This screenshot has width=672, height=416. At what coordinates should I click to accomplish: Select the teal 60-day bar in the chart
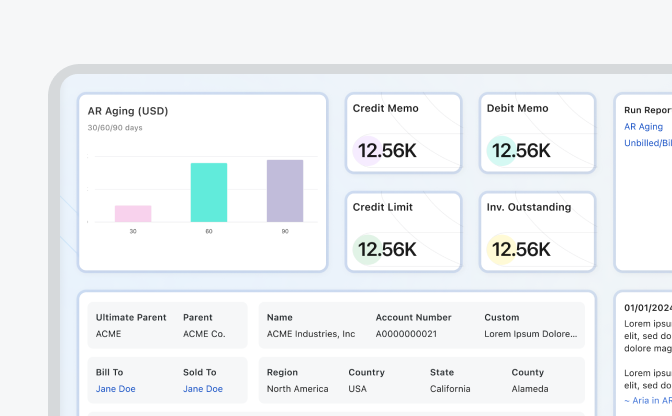[209, 192]
